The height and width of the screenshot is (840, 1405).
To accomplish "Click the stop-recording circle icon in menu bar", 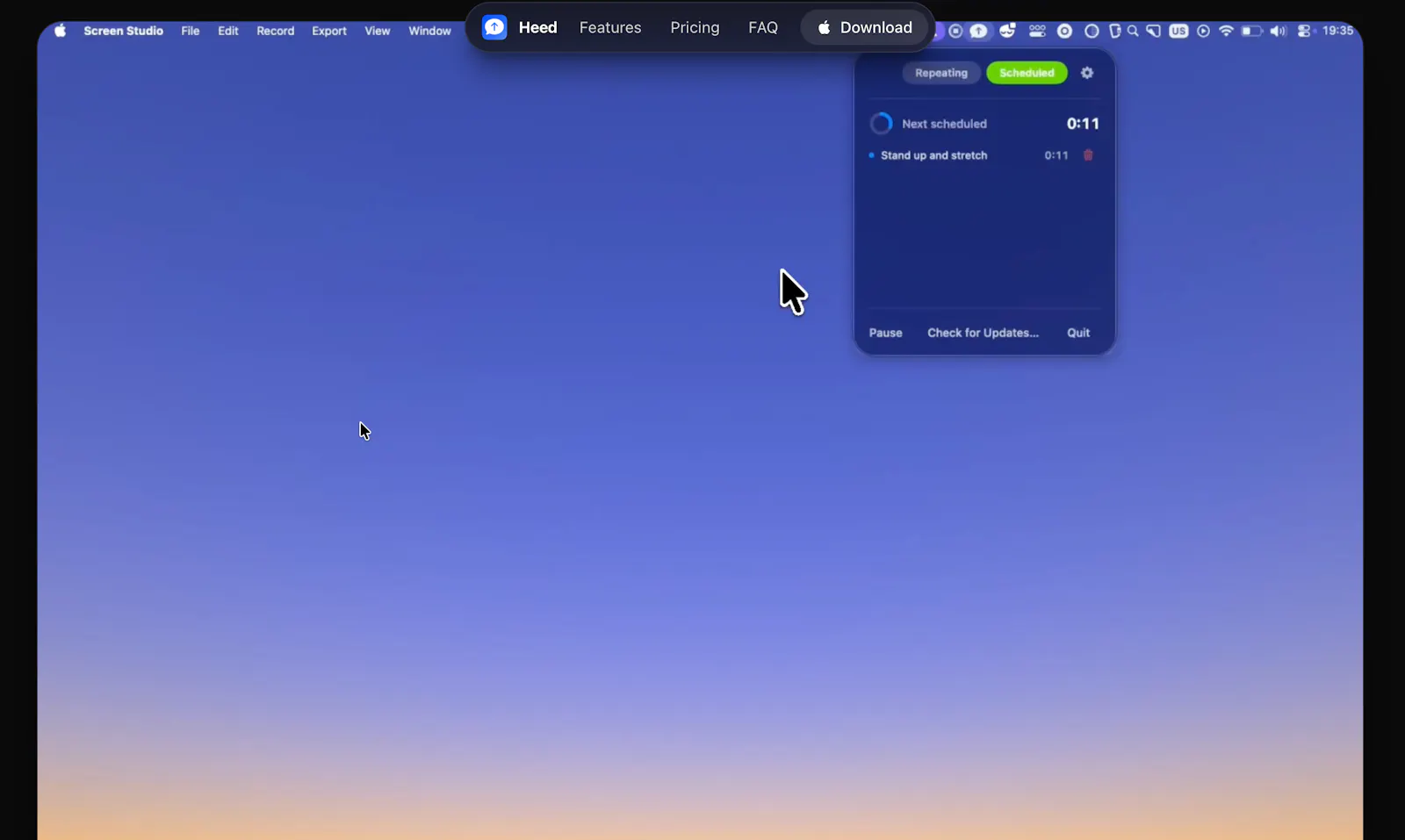I will [955, 31].
